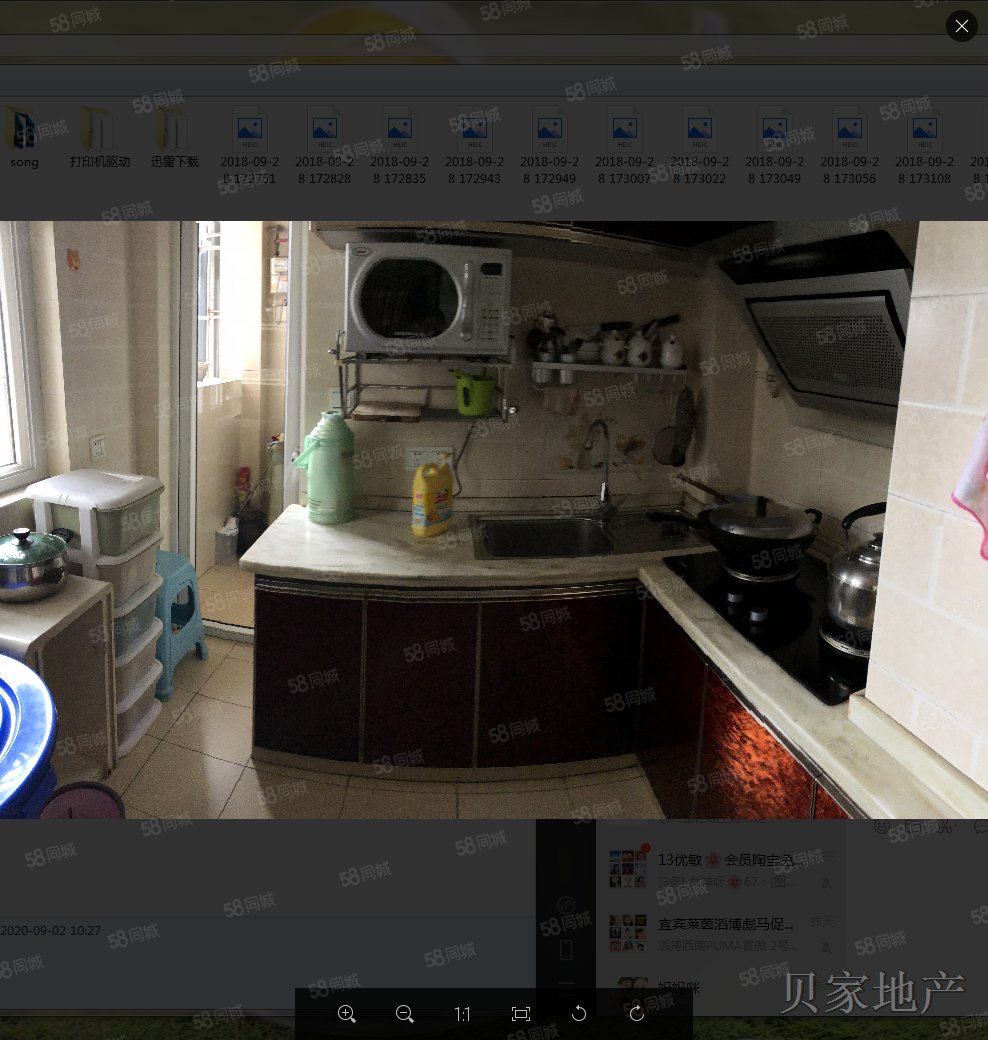Select file 2018-09-28 173007
Screen dimensions: 988x1040
[x=624, y=143]
